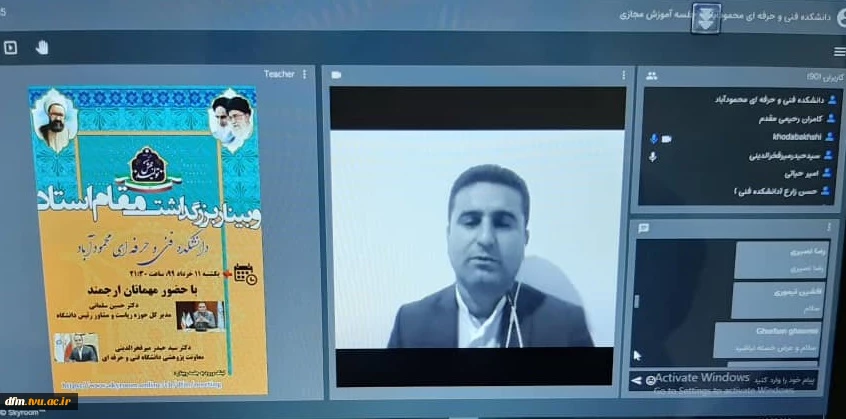Image resolution: width=846 pixels, height=419 pixels.
Task: Click the chat bubble icon in chat panel header
Action: pos(646,227)
